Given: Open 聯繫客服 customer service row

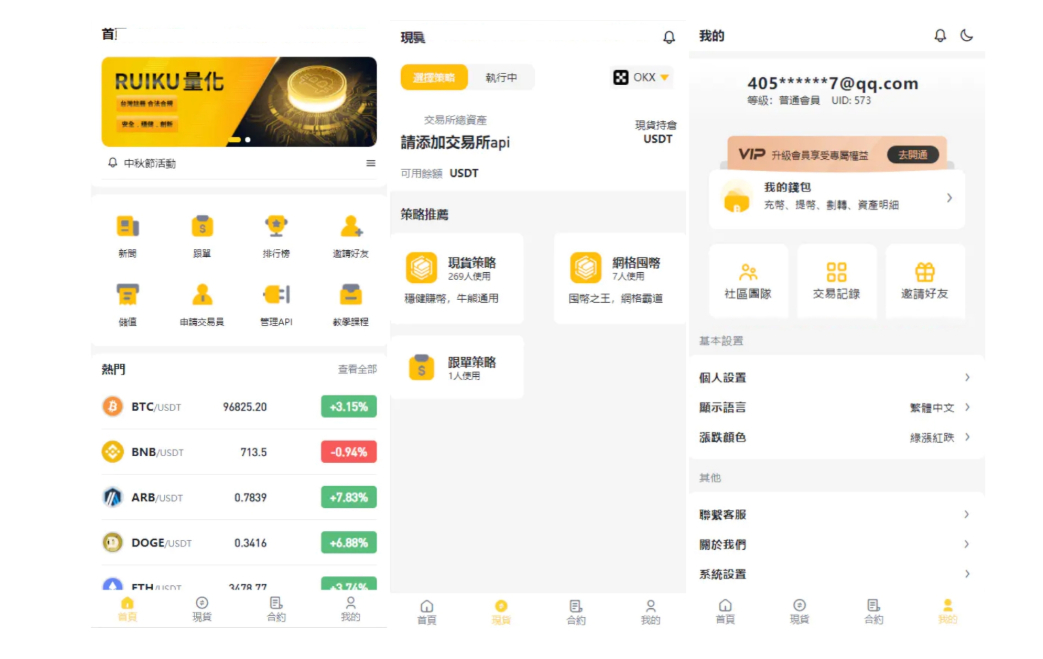Looking at the screenshot, I should [835, 514].
